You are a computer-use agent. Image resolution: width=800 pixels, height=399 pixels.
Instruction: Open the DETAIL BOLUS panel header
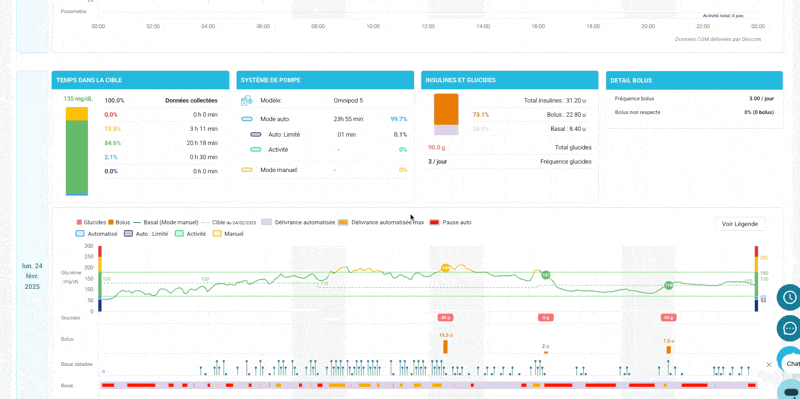coord(694,80)
